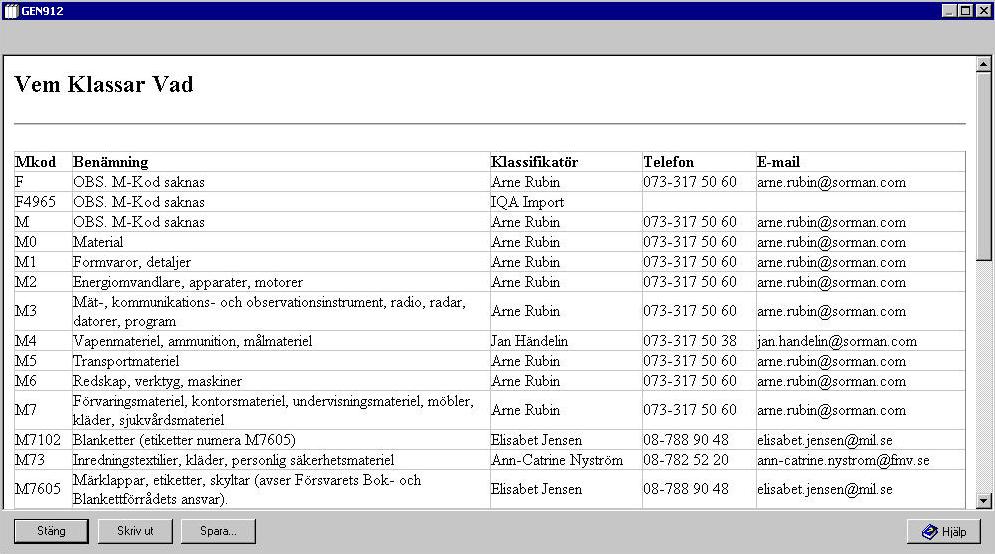Click OBS. M-Kod saknas in the F4965 row
The width and height of the screenshot is (995, 554).
click(138, 202)
